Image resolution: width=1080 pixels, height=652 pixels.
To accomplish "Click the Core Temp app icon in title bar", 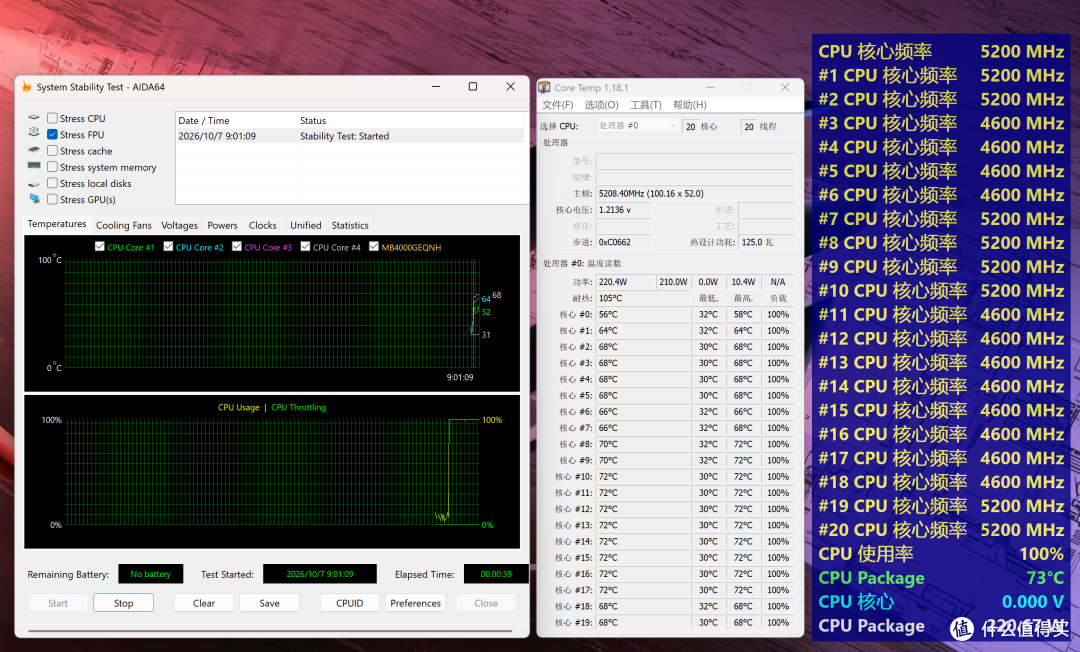I will tap(544, 87).
